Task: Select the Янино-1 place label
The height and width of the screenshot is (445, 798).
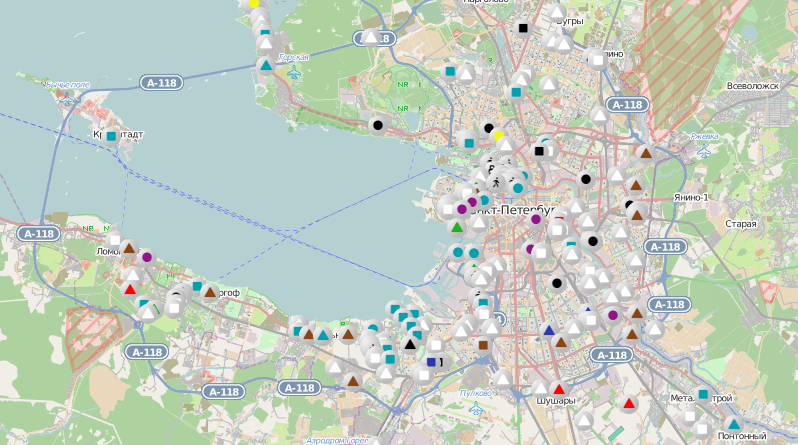Action: pyautogui.click(x=691, y=197)
